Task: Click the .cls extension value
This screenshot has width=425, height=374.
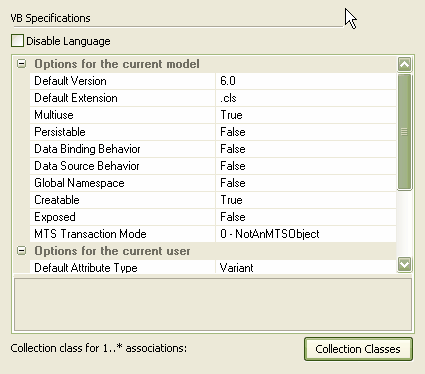Action: click(x=306, y=98)
